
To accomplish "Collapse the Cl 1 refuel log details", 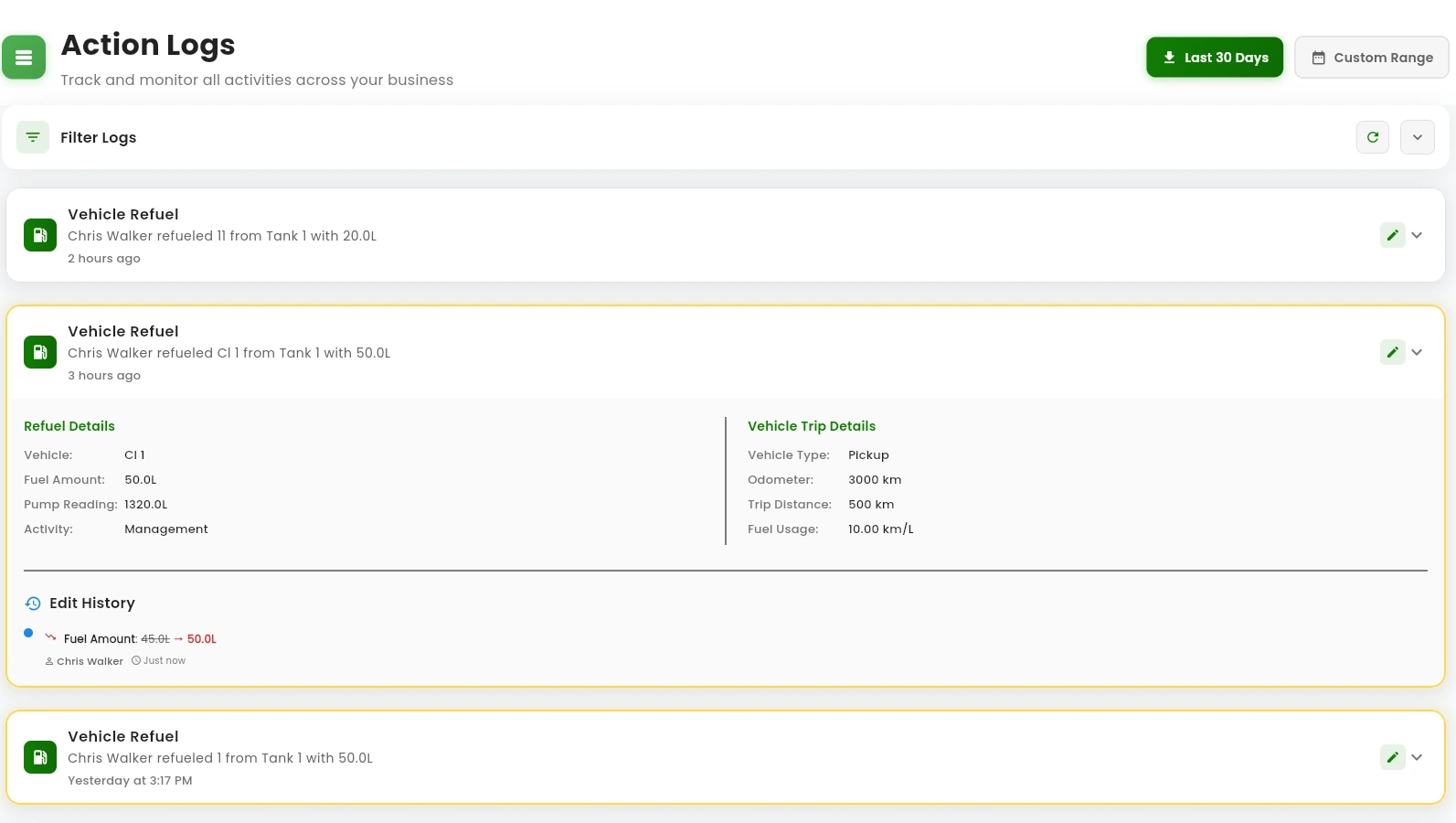I will tap(1417, 352).
